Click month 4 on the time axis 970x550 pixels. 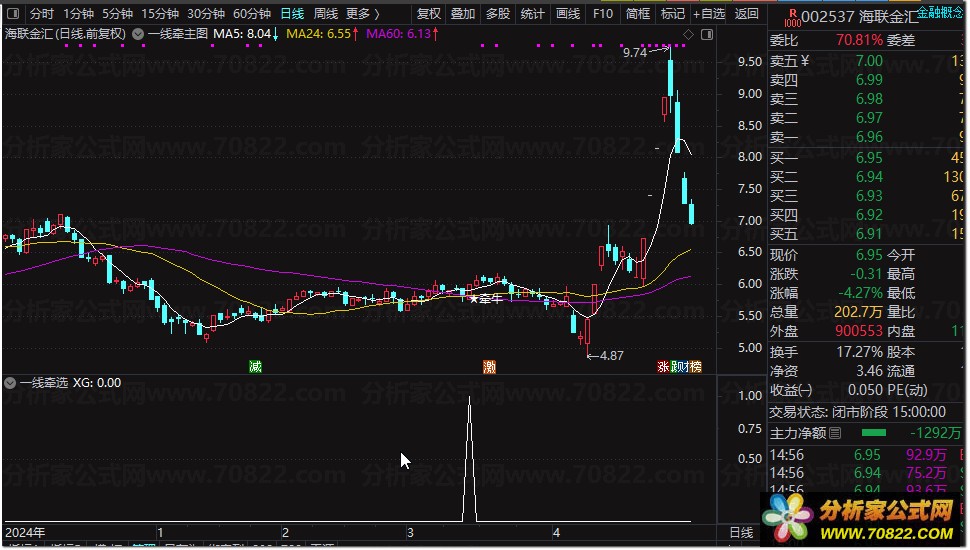pos(556,533)
